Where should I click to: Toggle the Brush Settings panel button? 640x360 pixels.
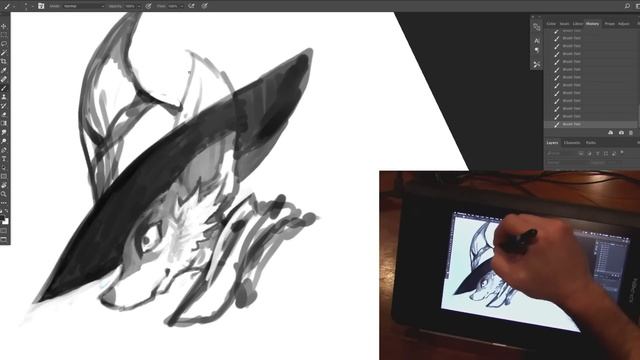(41, 6)
